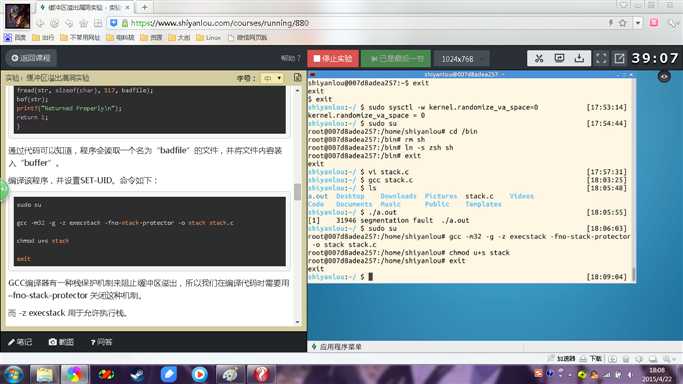Screen dimensions: 683x384
Task: Open the font size dropdown in the instructions panel
Action: [272, 78]
